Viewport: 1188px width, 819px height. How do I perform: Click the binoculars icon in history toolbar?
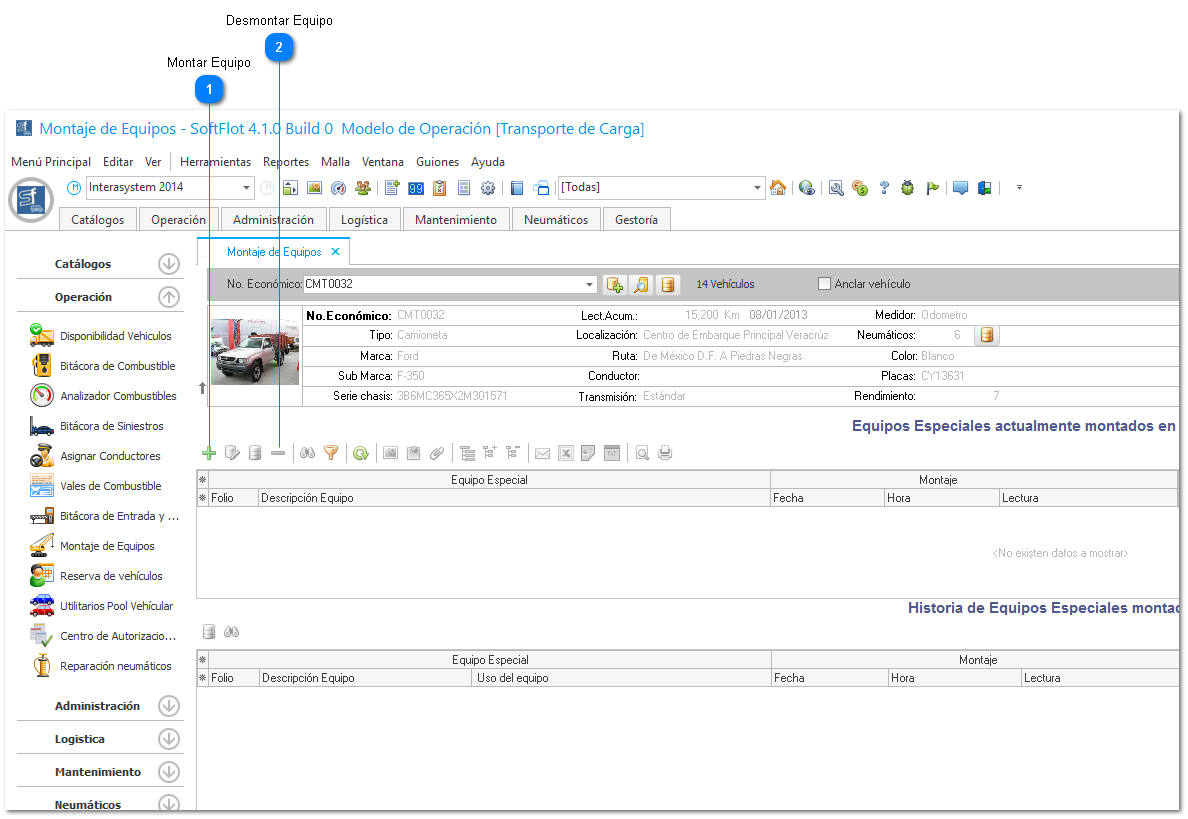(231, 632)
